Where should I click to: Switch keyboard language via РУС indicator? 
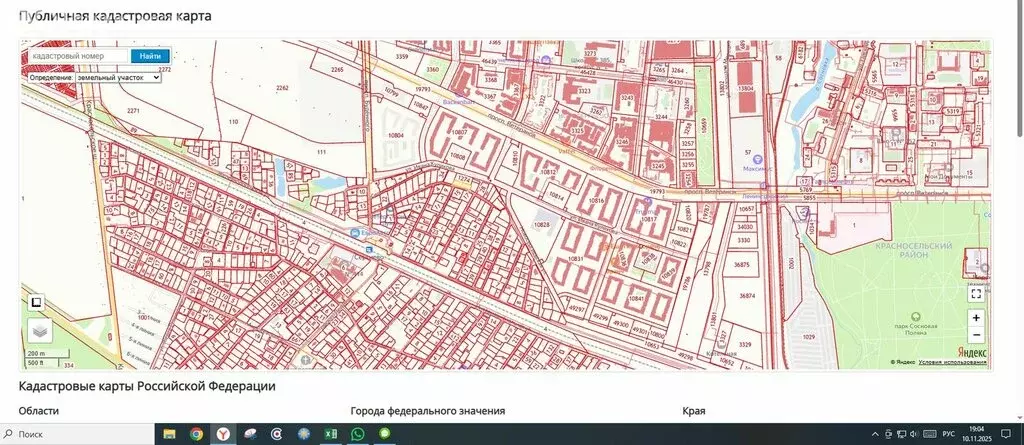coord(948,434)
